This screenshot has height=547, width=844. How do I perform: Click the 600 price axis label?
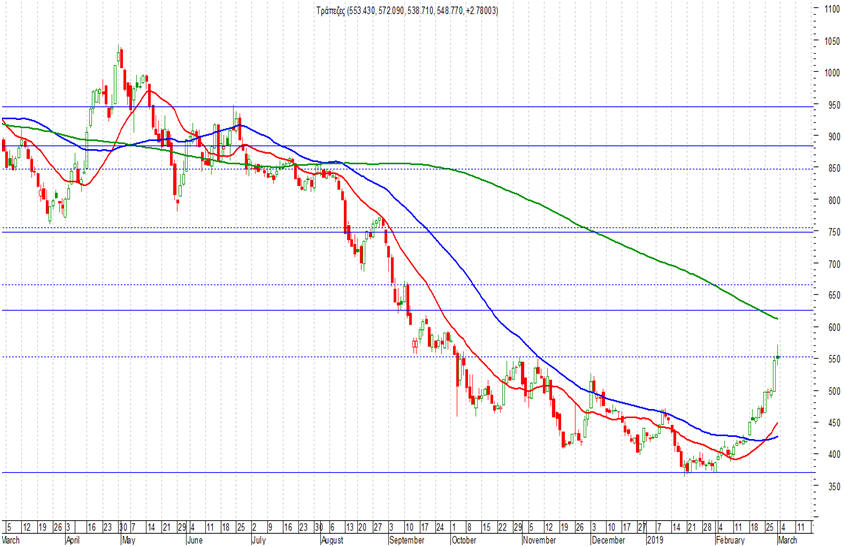pyautogui.click(x=834, y=327)
